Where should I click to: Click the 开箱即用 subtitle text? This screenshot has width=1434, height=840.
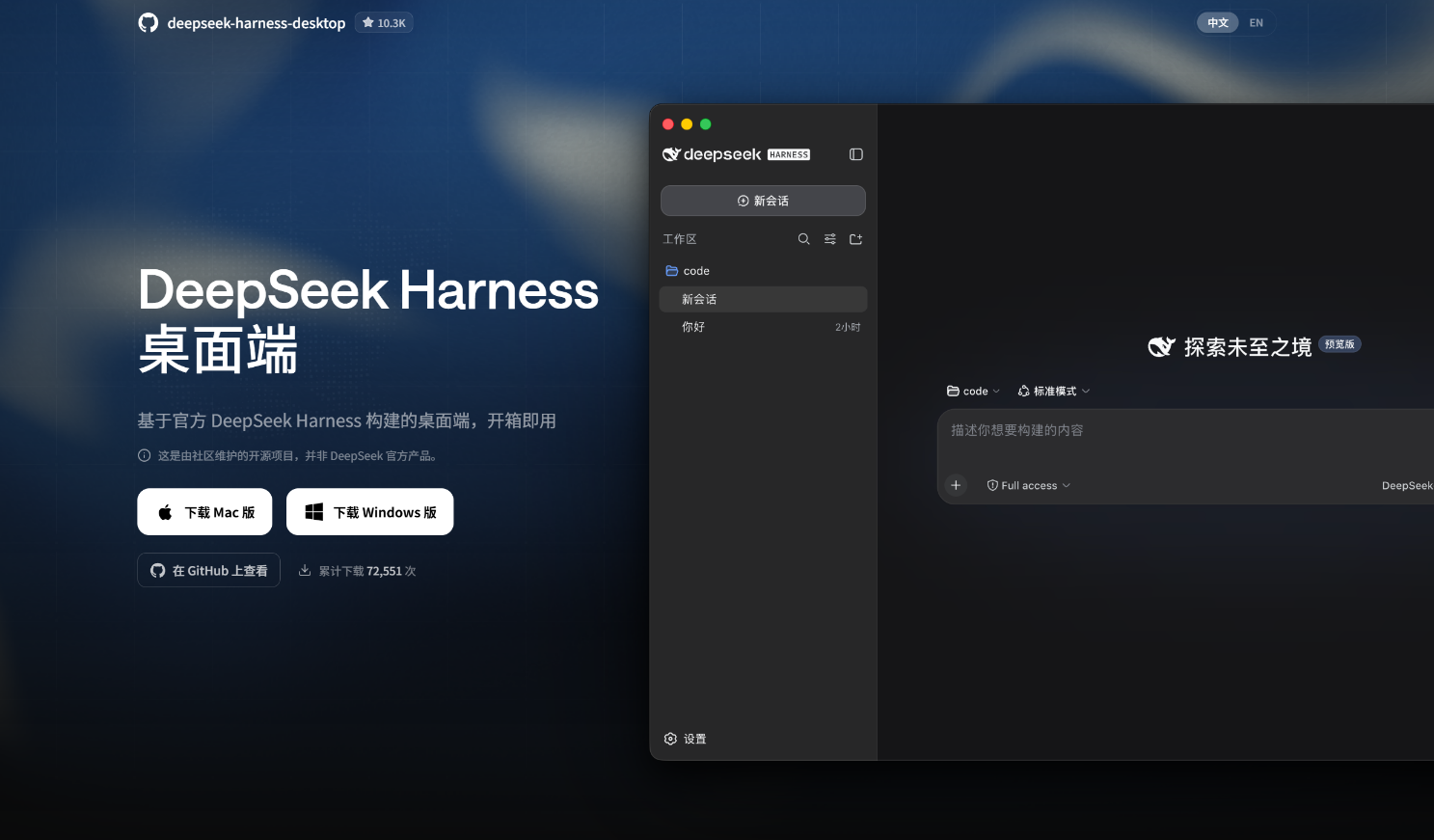522,420
